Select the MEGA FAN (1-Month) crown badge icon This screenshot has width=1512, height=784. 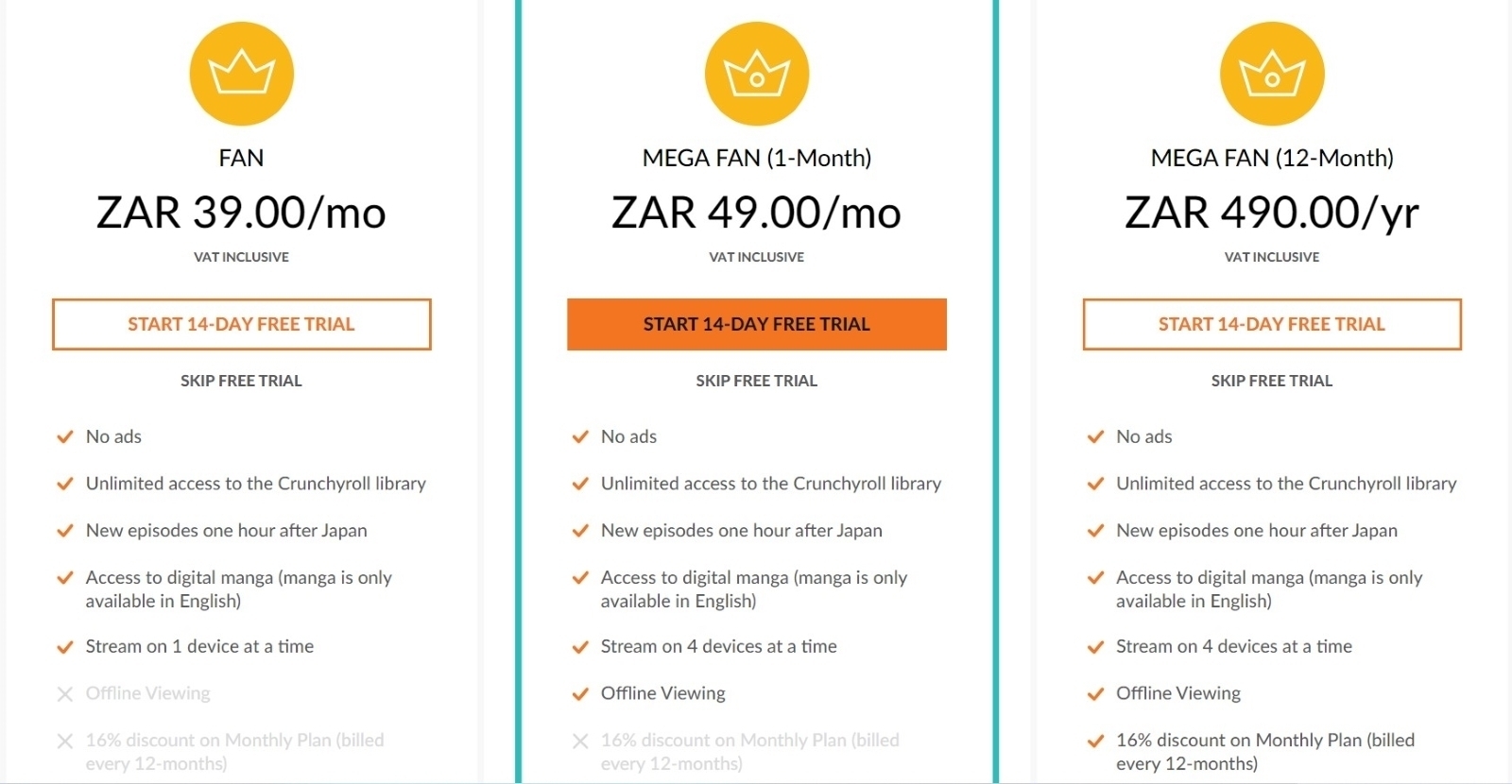coord(756,73)
